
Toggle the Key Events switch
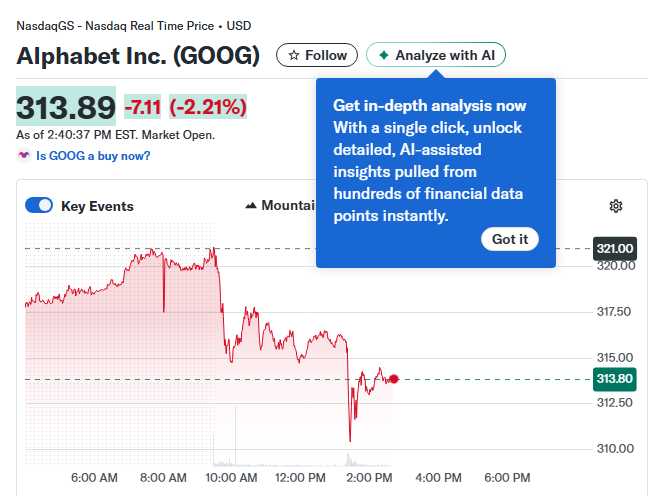[39, 206]
